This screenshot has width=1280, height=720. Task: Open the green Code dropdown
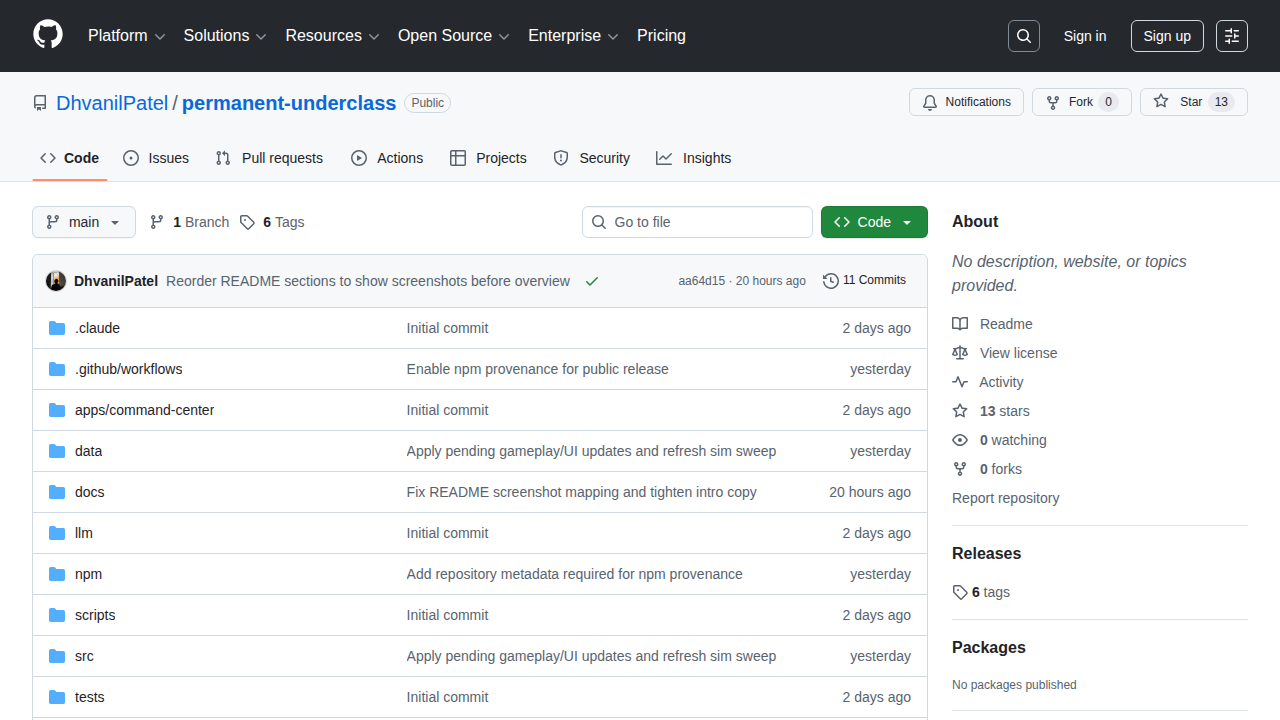(874, 222)
